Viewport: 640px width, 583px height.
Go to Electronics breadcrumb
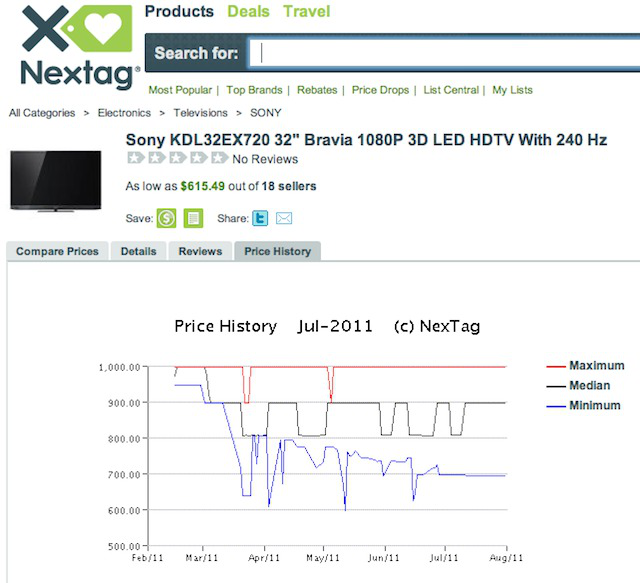click(x=124, y=113)
